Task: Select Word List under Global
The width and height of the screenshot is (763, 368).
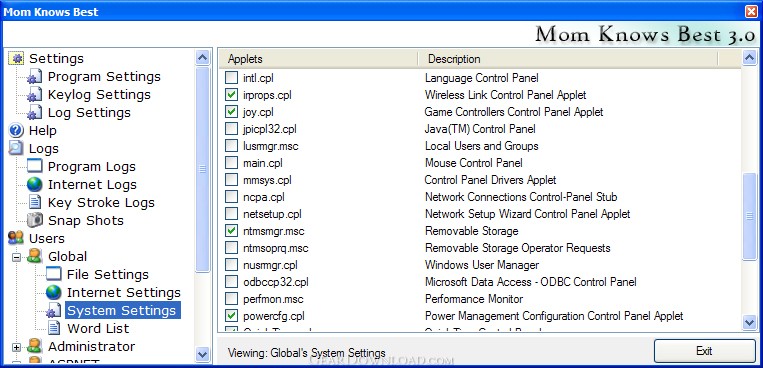Action: (x=98, y=329)
